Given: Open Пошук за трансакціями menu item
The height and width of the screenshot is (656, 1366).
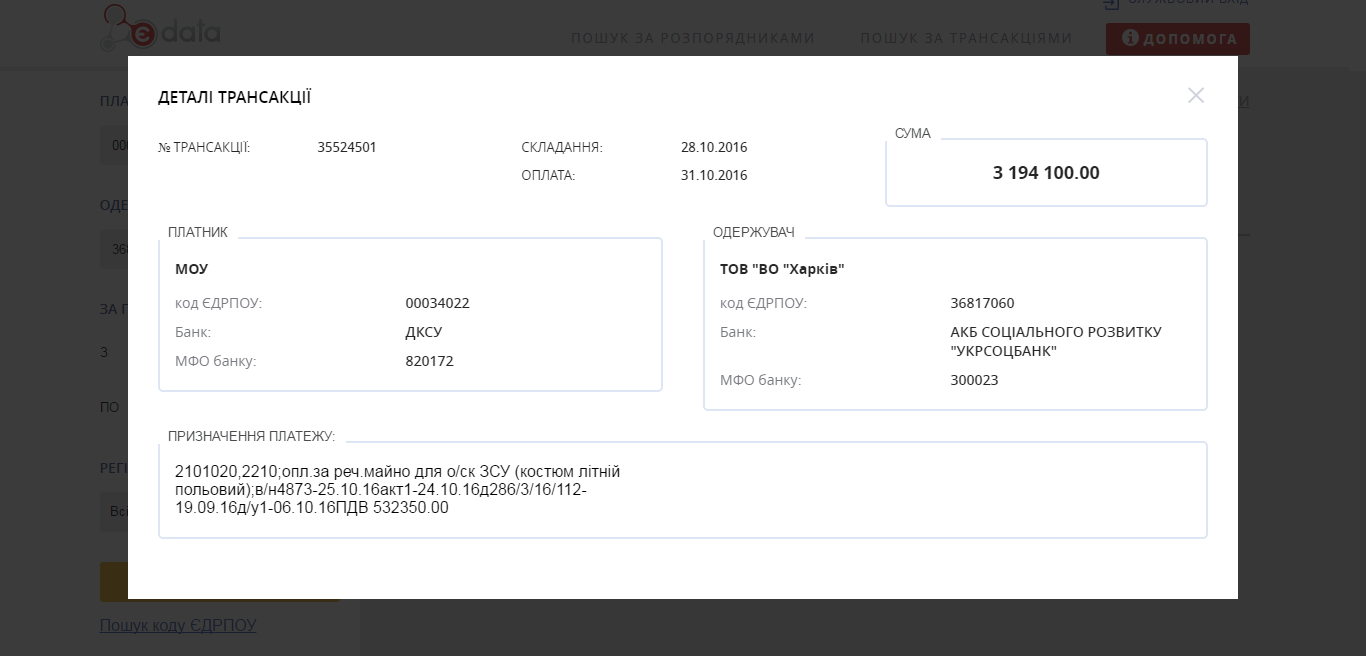Looking at the screenshot, I should point(965,39).
